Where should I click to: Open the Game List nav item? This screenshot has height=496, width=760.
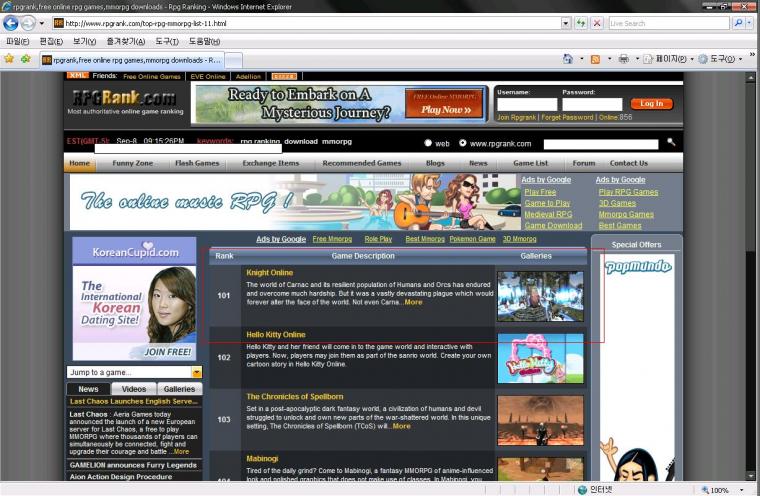[x=530, y=163]
